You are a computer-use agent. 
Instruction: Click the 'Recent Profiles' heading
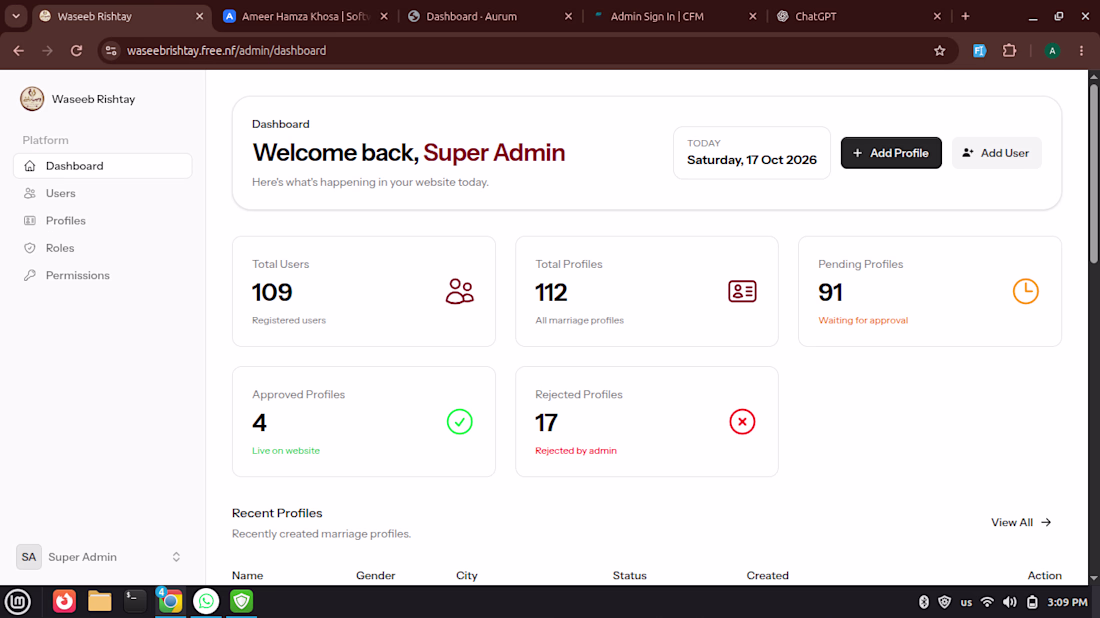coord(277,513)
